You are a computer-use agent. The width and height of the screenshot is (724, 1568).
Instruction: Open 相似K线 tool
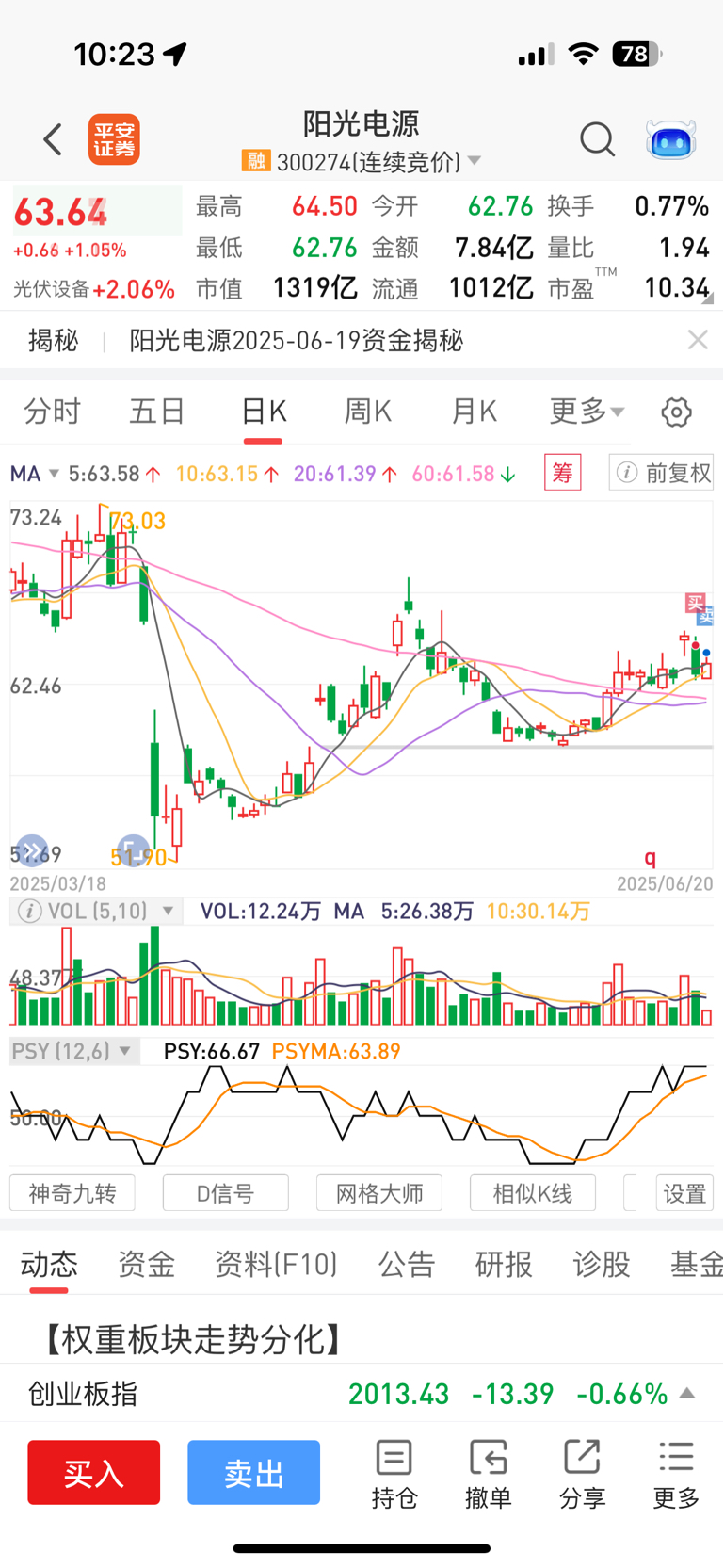(533, 1193)
